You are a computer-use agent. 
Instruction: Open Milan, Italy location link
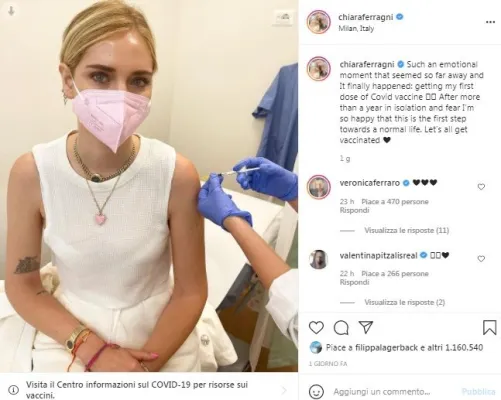click(356, 29)
